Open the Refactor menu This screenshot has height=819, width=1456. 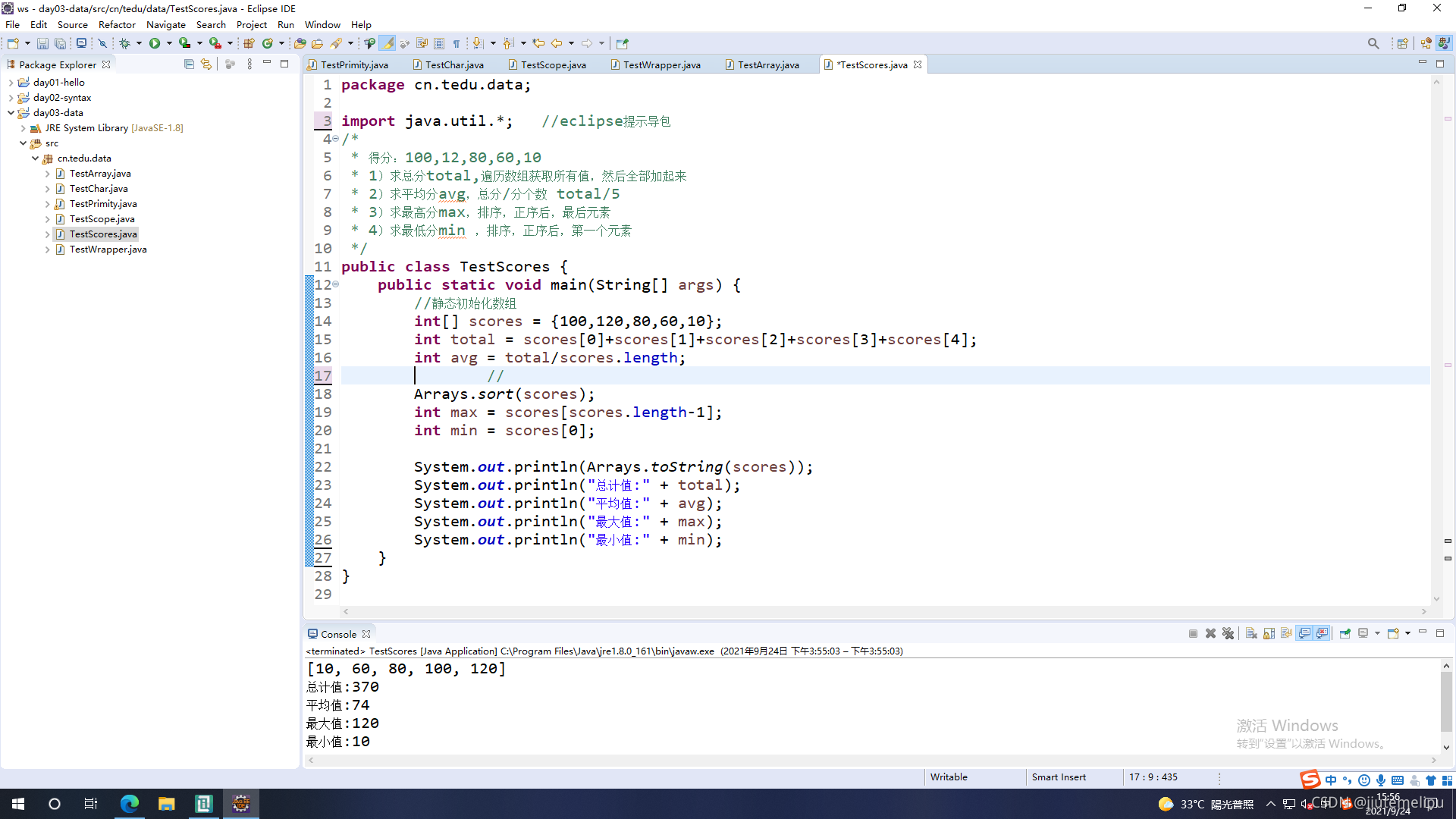[117, 24]
